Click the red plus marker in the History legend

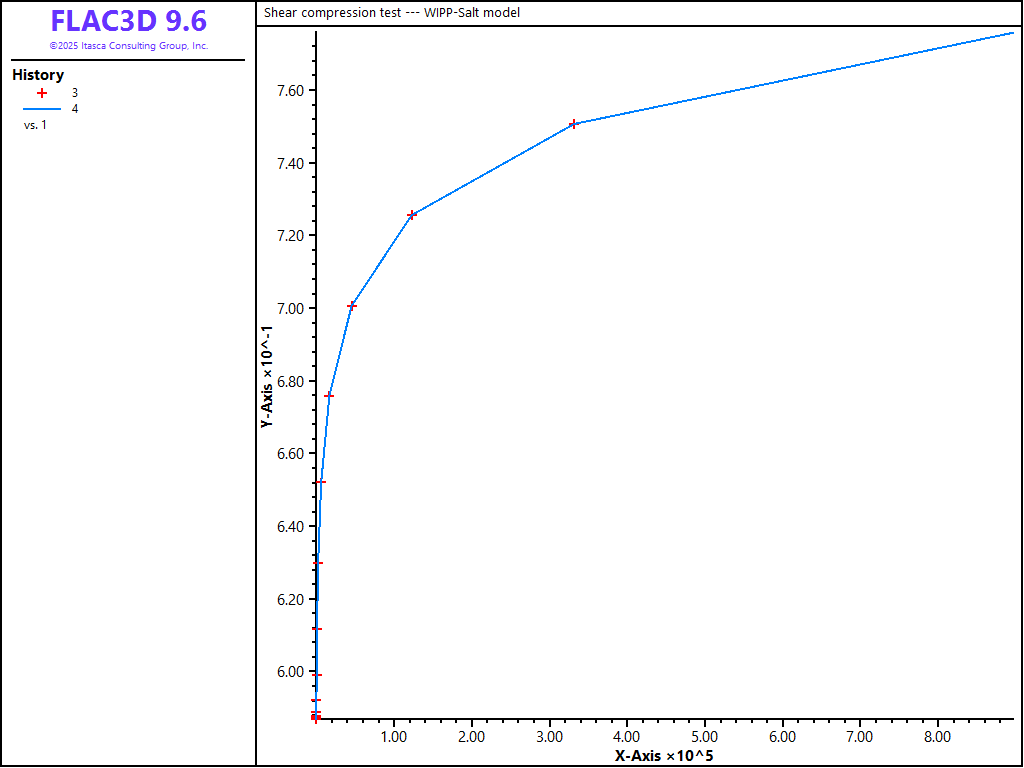pos(42,92)
